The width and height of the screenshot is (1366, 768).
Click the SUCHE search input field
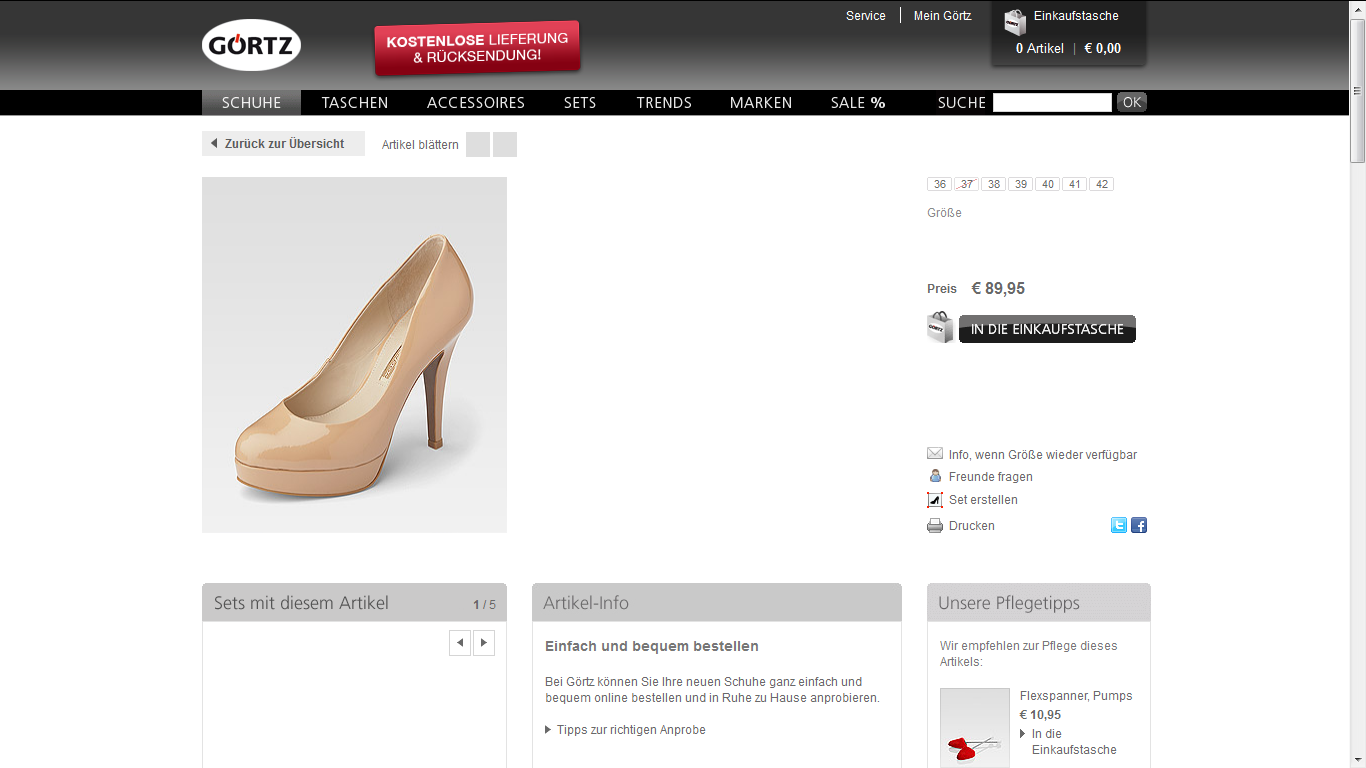pyautogui.click(x=1052, y=103)
